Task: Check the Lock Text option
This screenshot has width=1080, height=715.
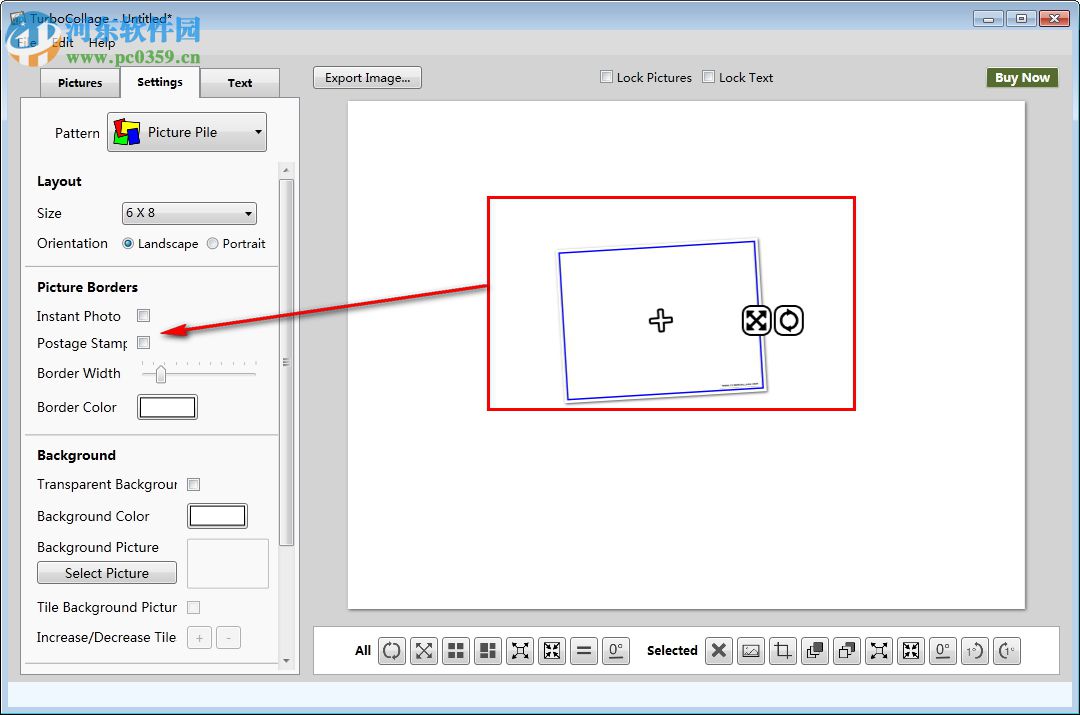Action: click(x=708, y=76)
